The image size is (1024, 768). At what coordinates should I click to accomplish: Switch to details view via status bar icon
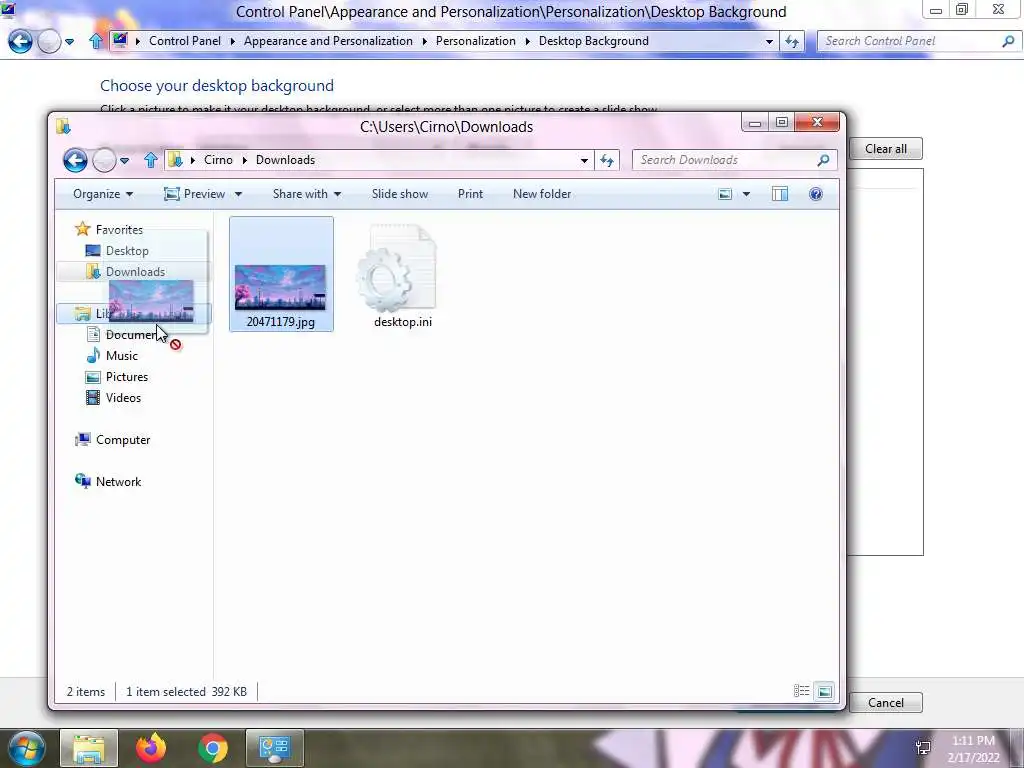tap(801, 691)
